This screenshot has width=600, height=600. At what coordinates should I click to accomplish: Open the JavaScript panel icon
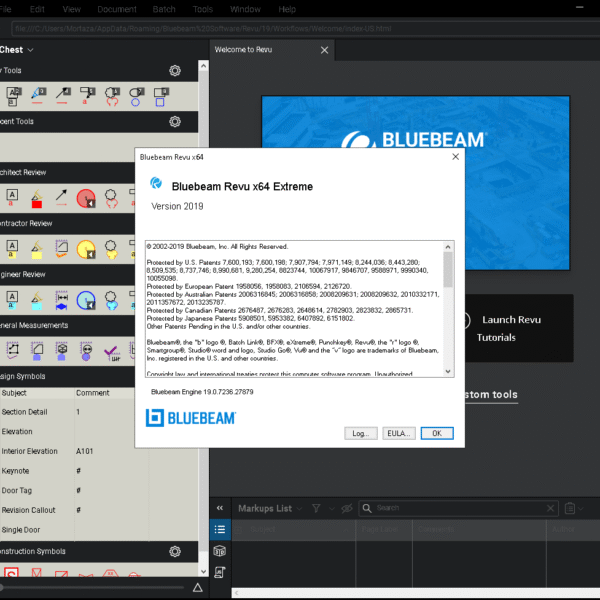click(x=220, y=572)
